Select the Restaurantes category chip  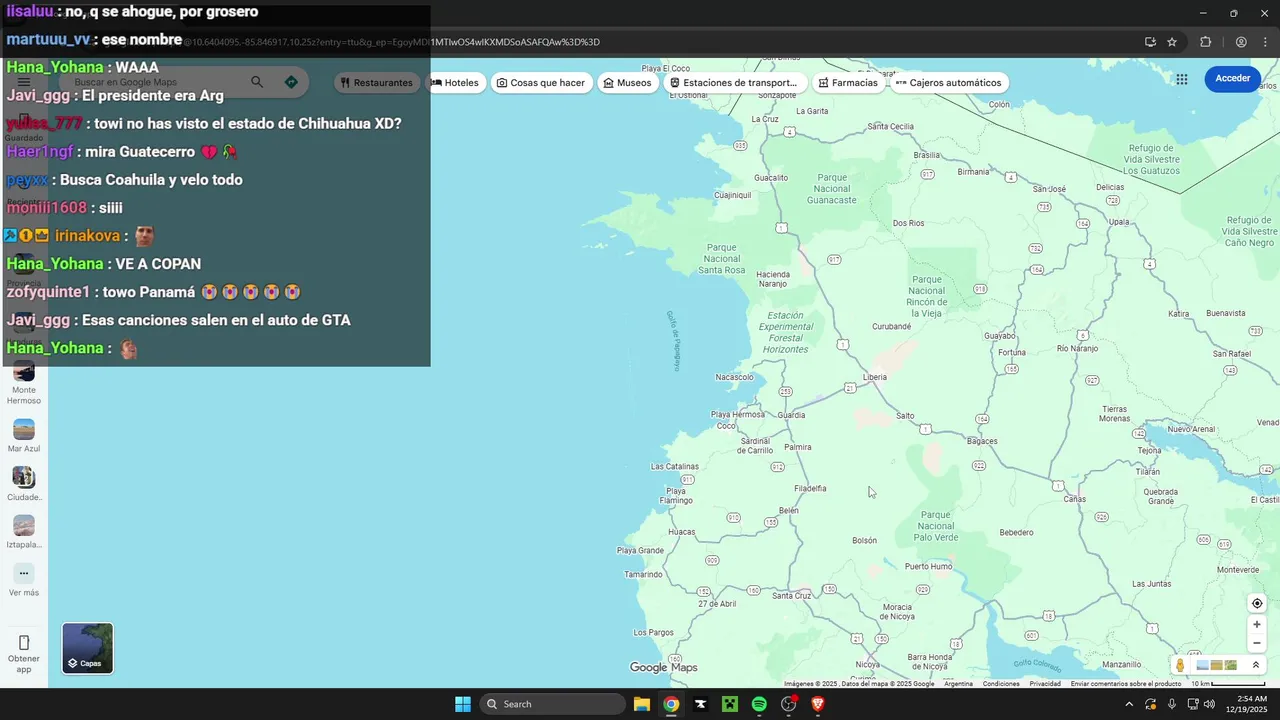376,83
